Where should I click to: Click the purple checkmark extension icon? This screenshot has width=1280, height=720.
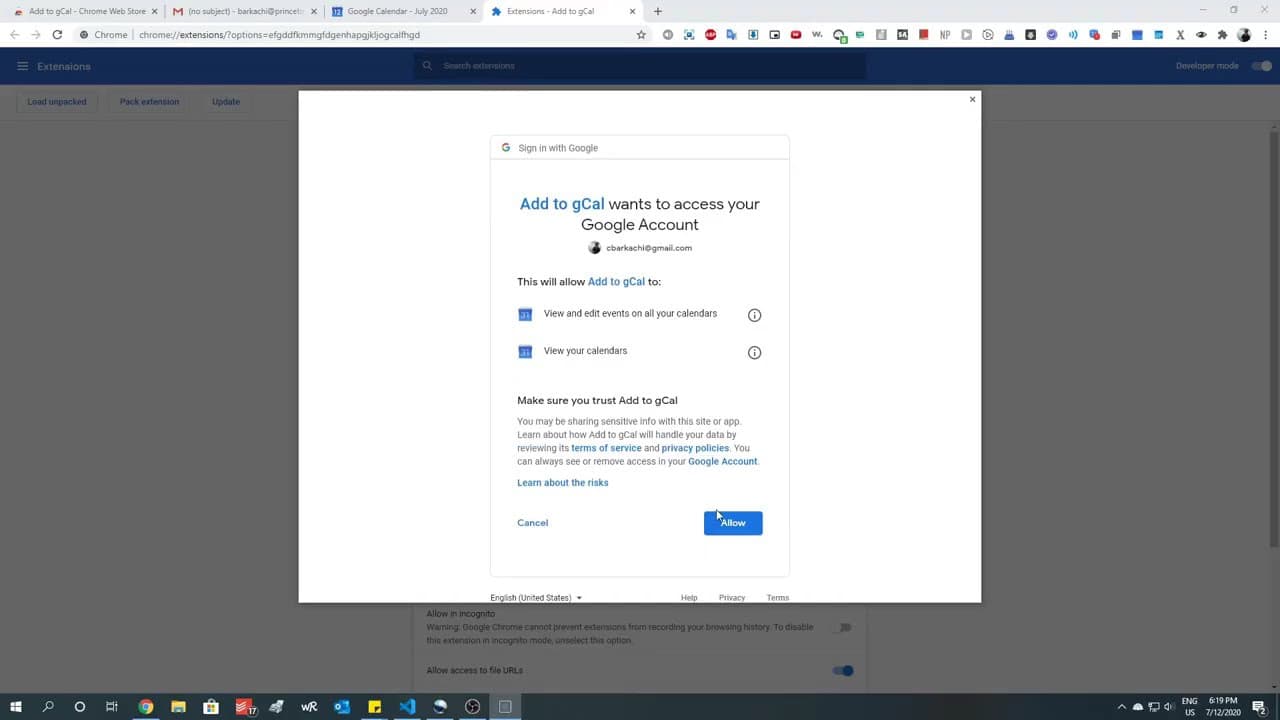coord(1052,35)
